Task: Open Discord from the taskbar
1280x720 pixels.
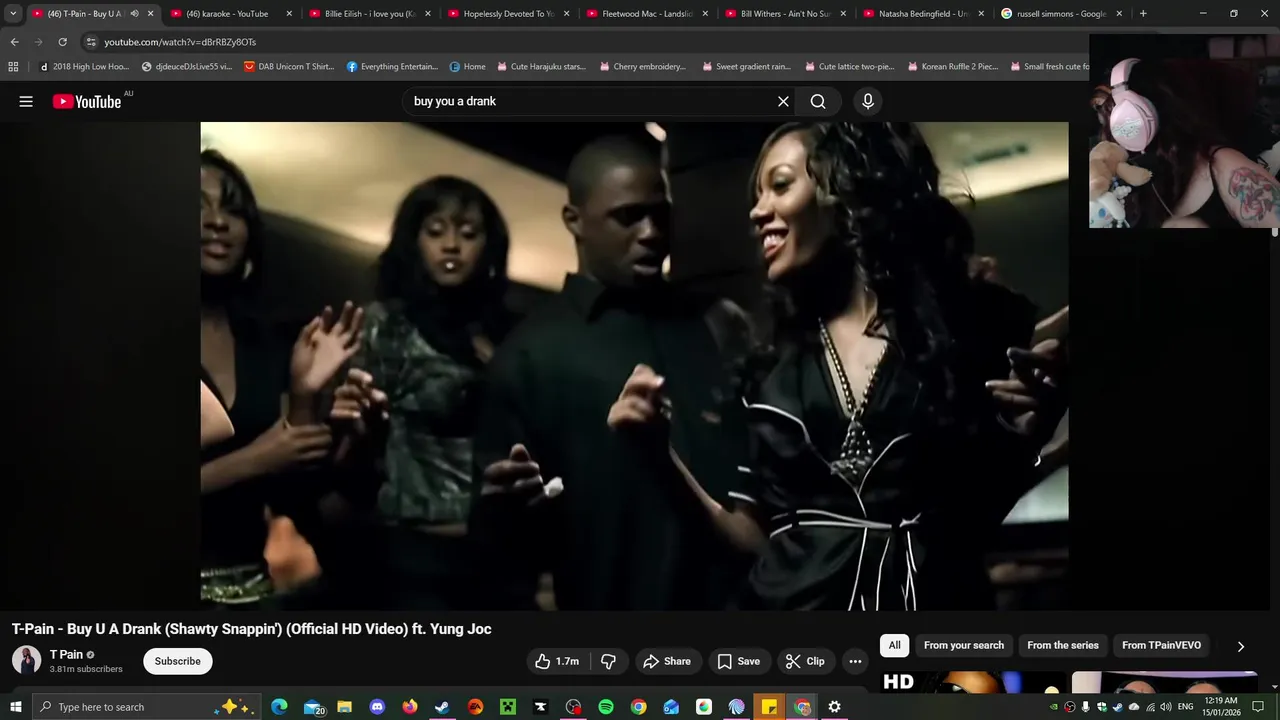Action: (377, 707)
